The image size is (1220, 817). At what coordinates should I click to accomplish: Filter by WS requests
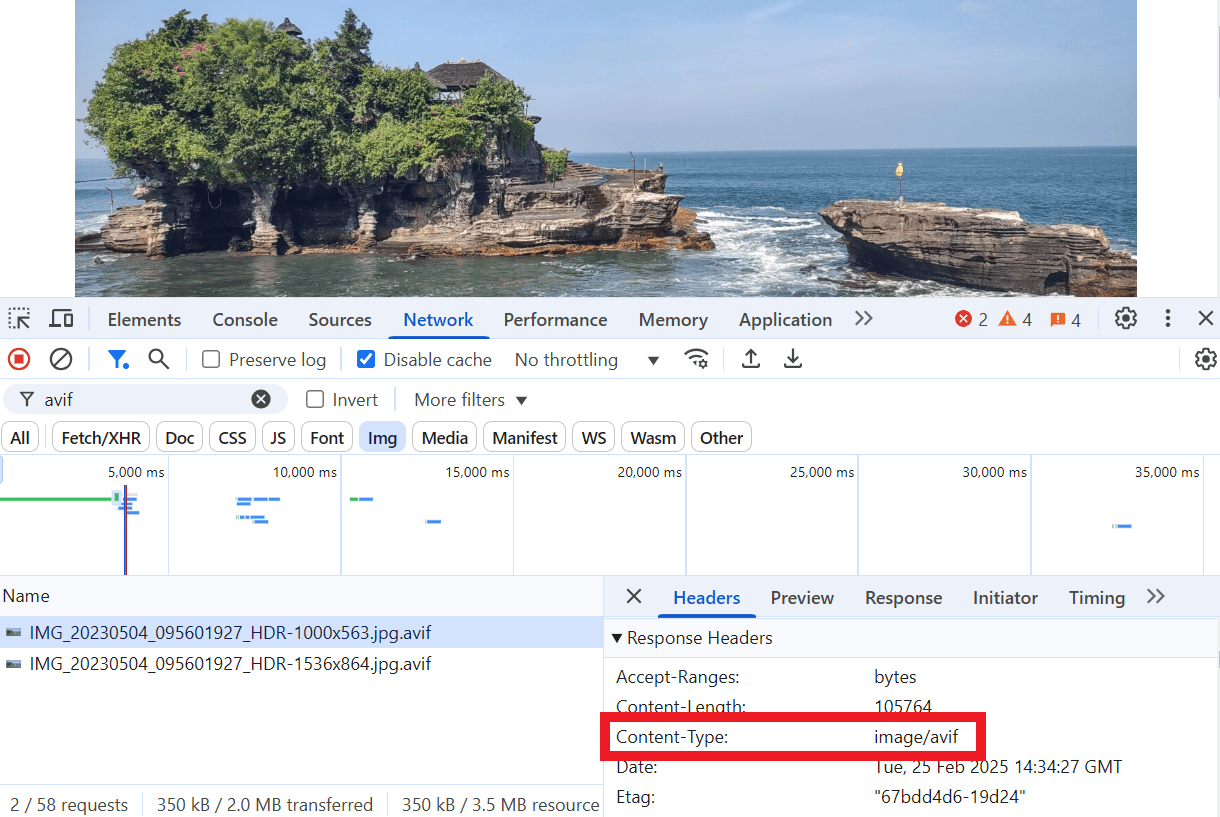pos(594,438)
